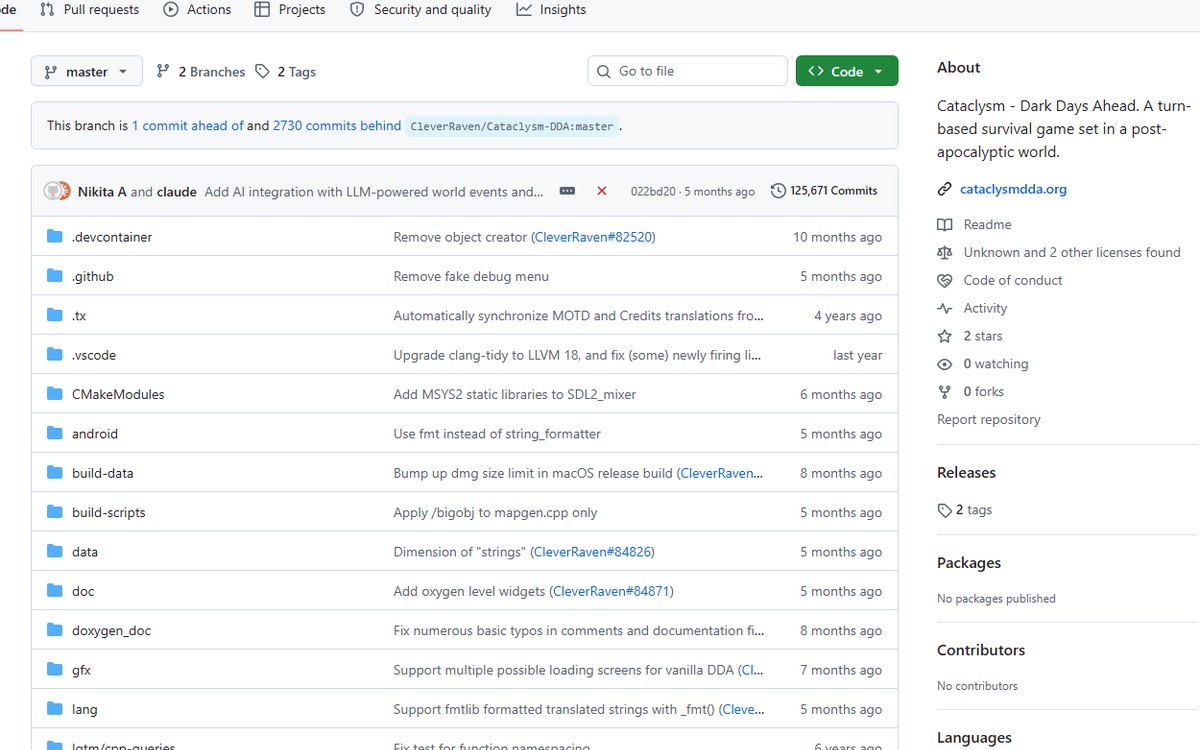
Task: Open the Readme link
Action: (987, 225)
